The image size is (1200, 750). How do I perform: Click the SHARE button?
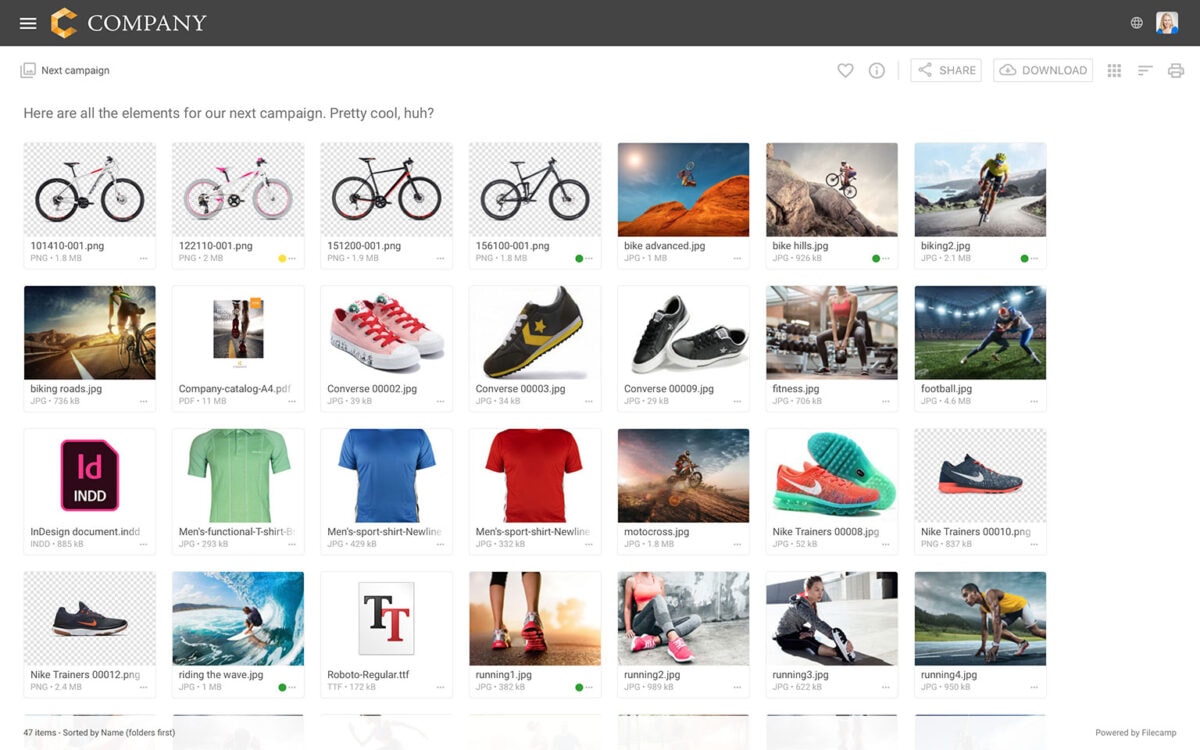(x=946, y=70)
